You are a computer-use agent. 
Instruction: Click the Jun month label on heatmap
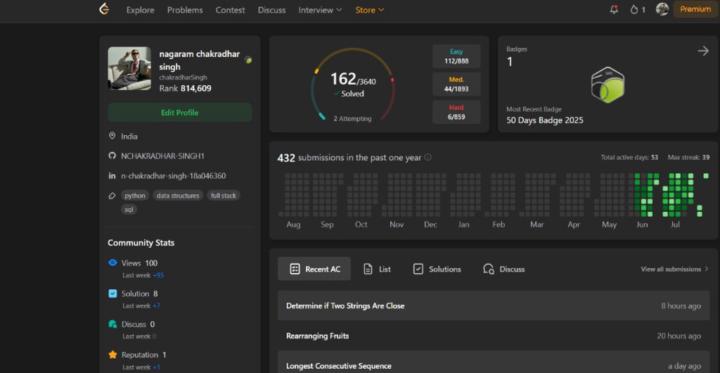point(642,225)
